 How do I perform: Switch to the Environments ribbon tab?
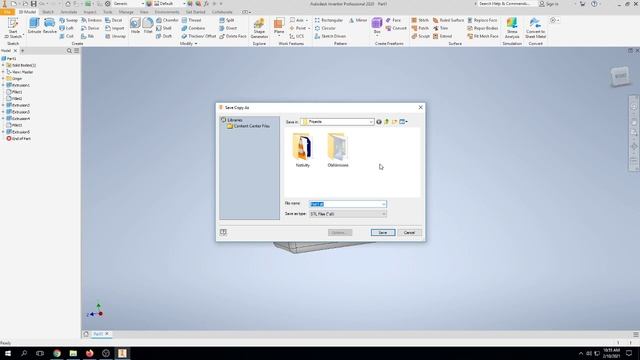tap(167, 12)
